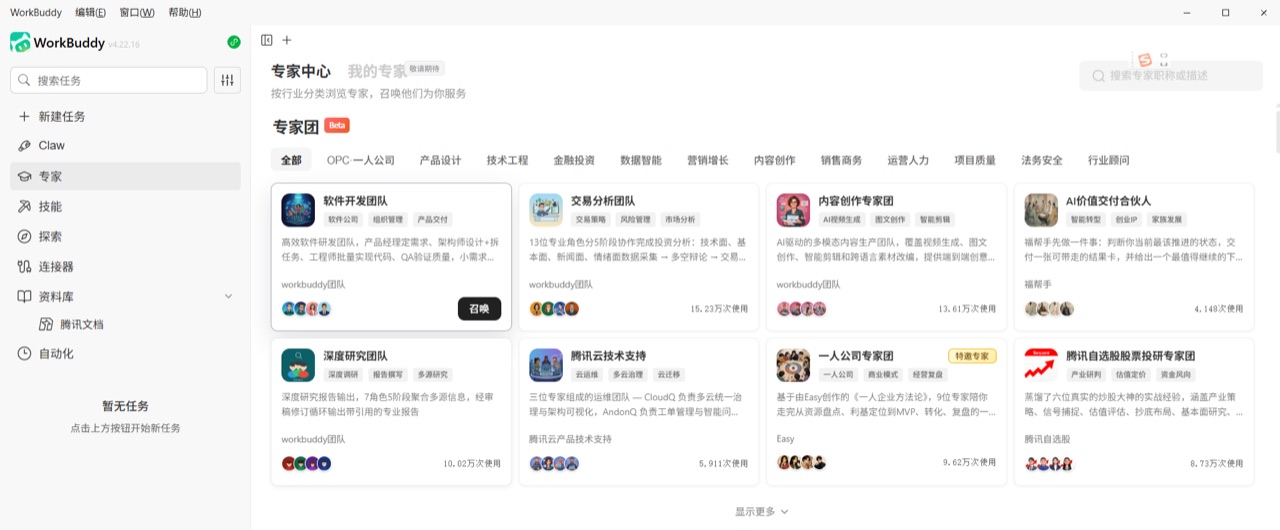This screenshot has width=1280, height=530.
Task: Click the Sogou input method icon
Action: click(x=1146, y=60)
